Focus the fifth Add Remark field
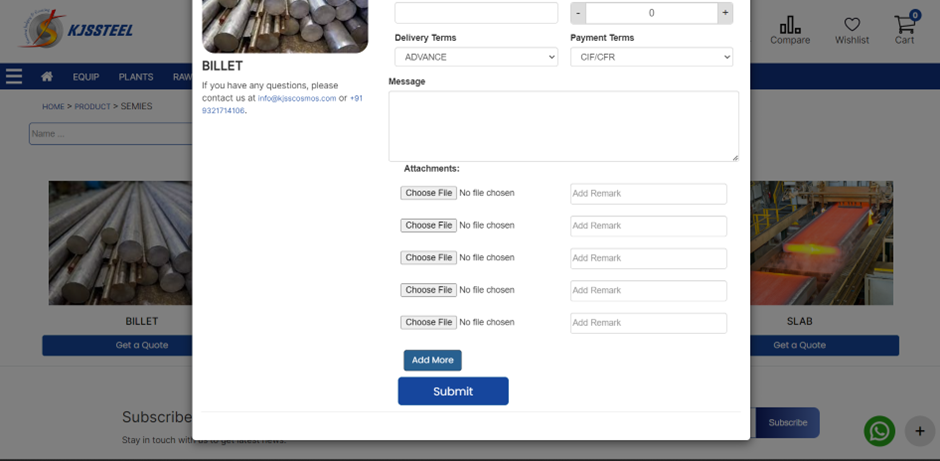This screenshot has height=461, width=940. [x=649, y=323]
